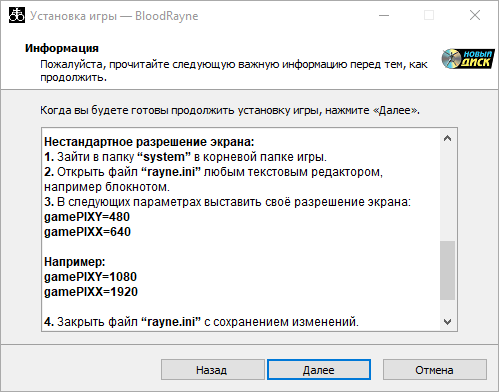Click the line 'gamePIXX=1920'
Viewport: 499px width, 392px height.
point(91,292)
